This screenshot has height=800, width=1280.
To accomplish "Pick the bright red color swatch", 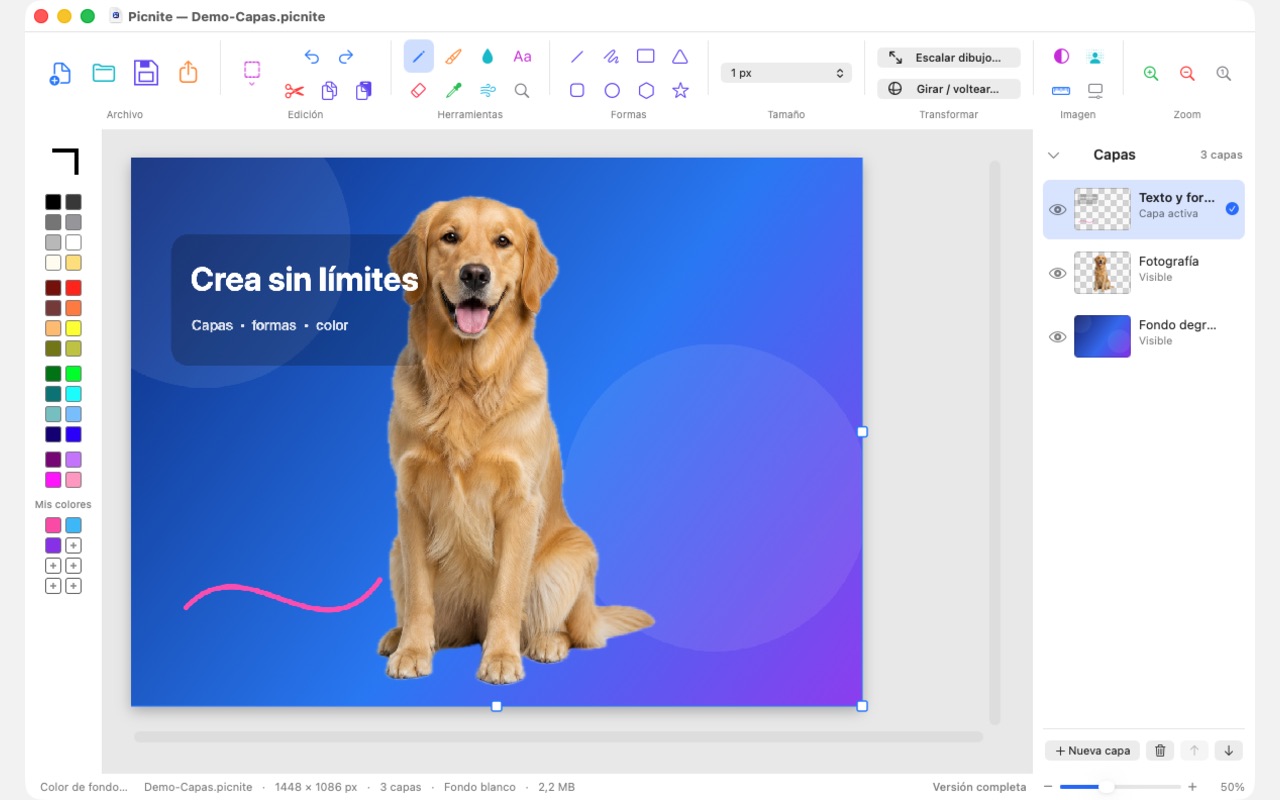I will 73,288.
